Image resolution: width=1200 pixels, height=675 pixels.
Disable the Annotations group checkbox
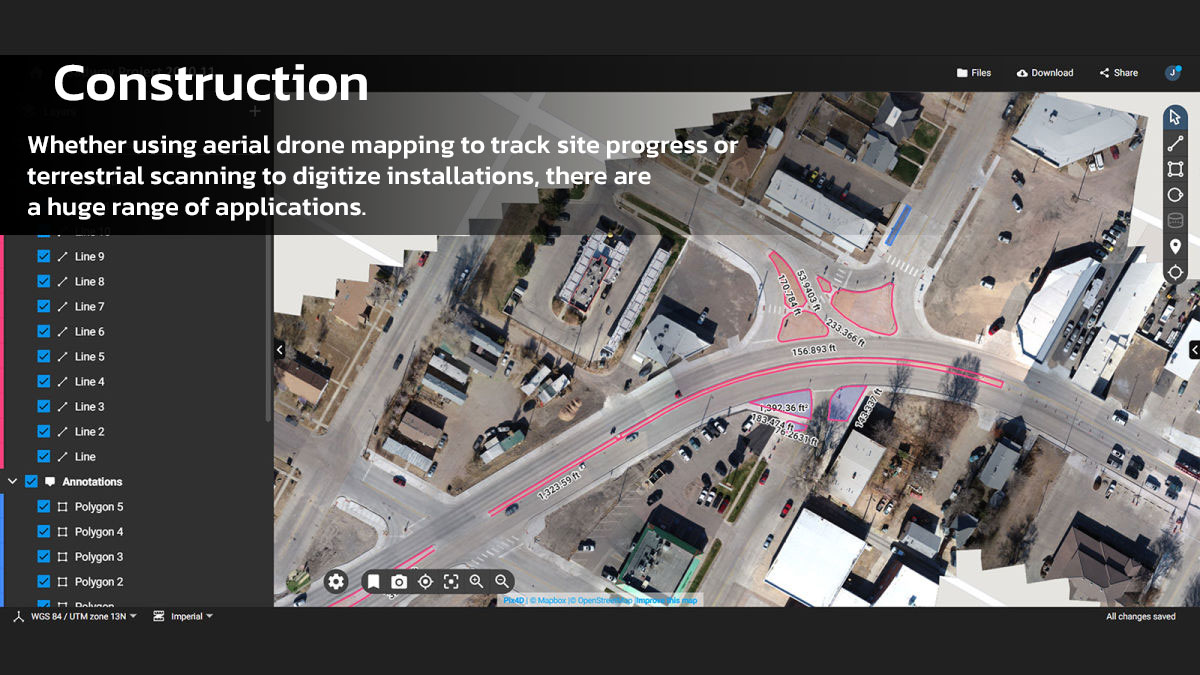[x=31, y=481]
